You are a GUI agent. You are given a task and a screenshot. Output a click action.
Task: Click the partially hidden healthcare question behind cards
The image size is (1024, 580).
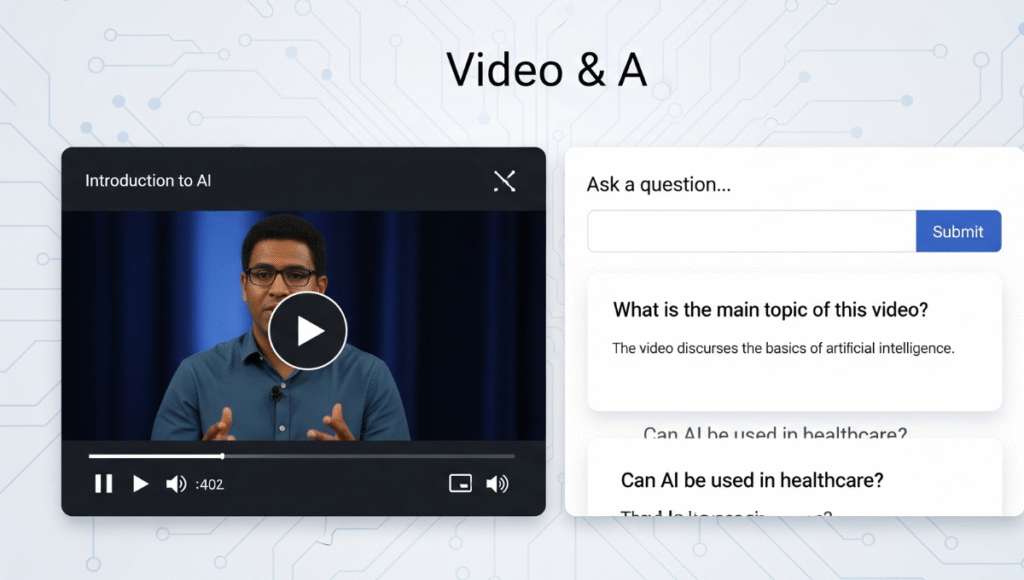coord(775,432)
